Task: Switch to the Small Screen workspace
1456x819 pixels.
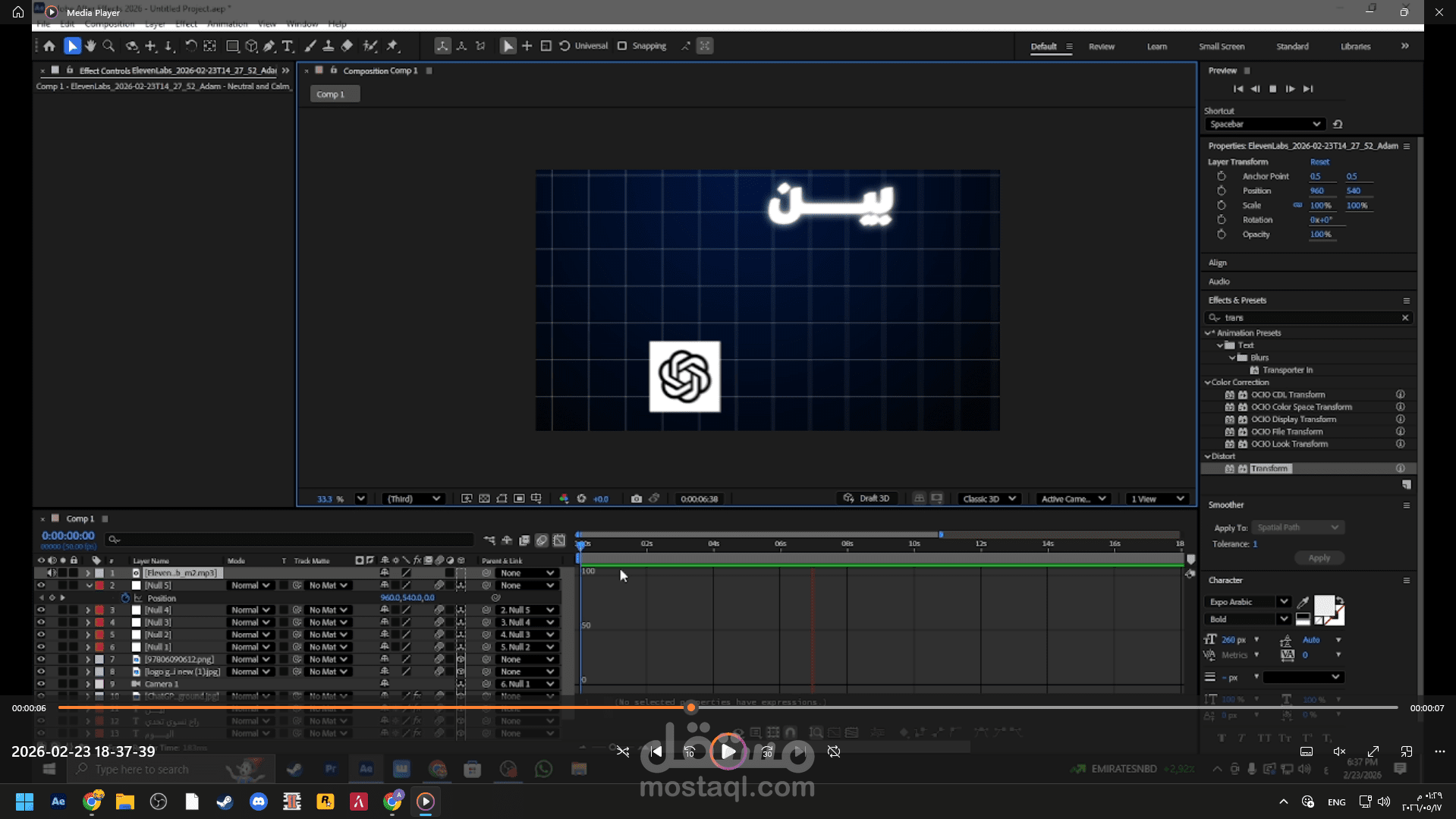Action: pos(1222,47)
